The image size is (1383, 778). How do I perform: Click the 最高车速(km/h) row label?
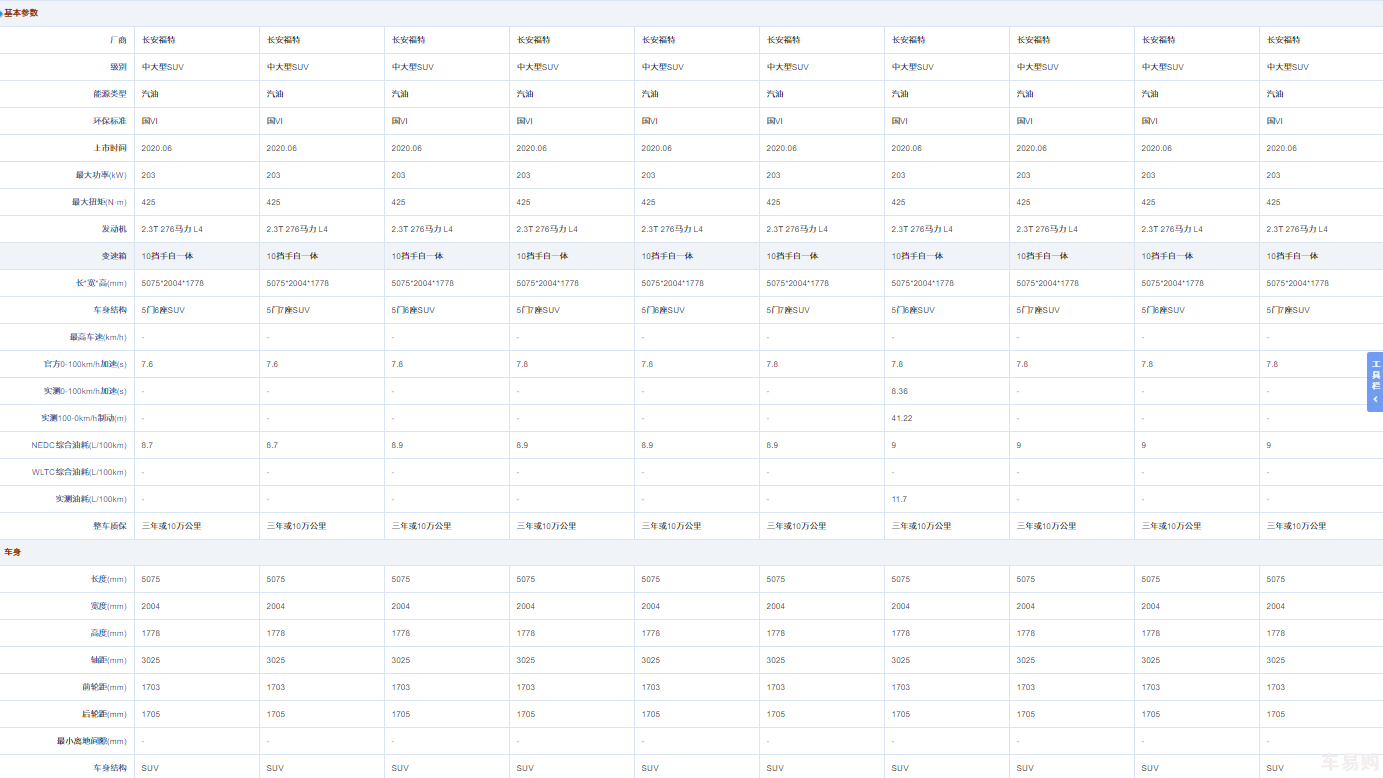coord(98,337)
